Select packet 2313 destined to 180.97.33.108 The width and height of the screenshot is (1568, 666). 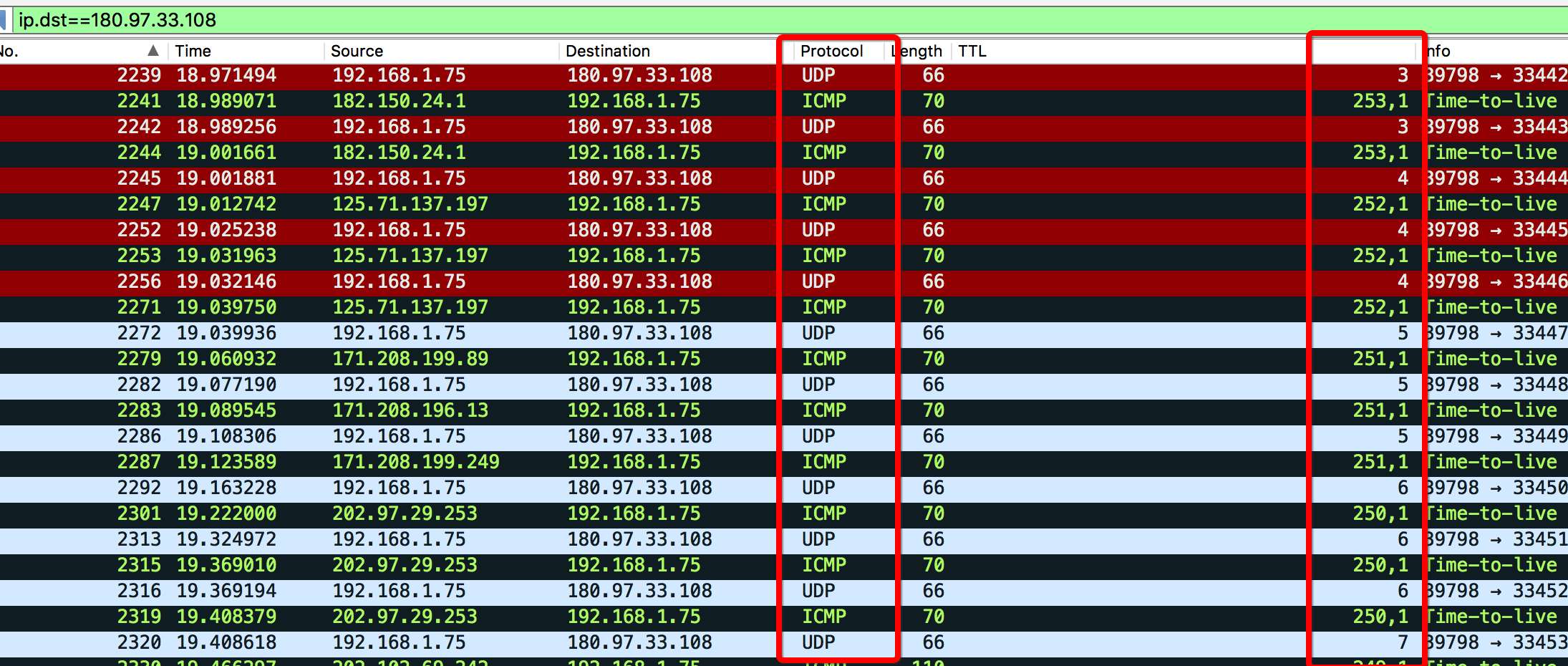point(501,539)
